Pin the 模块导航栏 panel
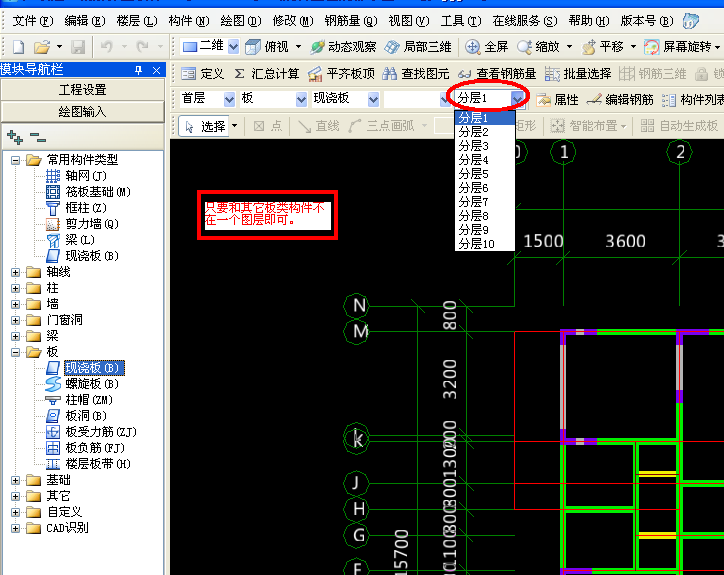This screenshot has width=724, height=575. [x=138, y=70]
